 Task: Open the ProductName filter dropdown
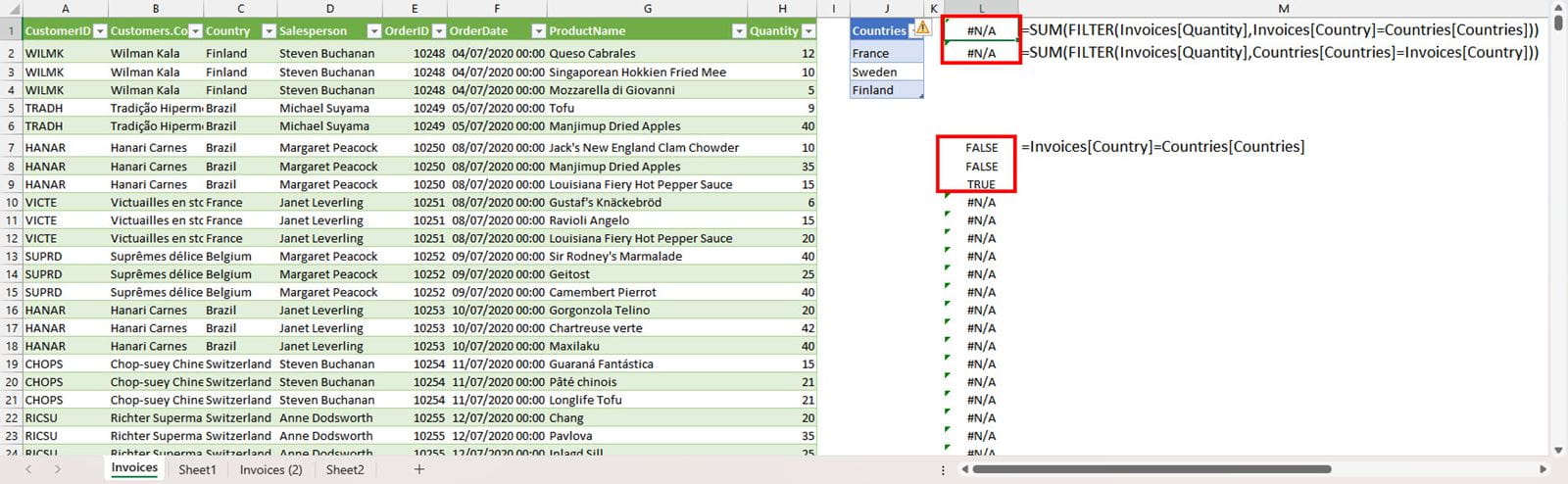pyautogui.click(x=739, y=31)
